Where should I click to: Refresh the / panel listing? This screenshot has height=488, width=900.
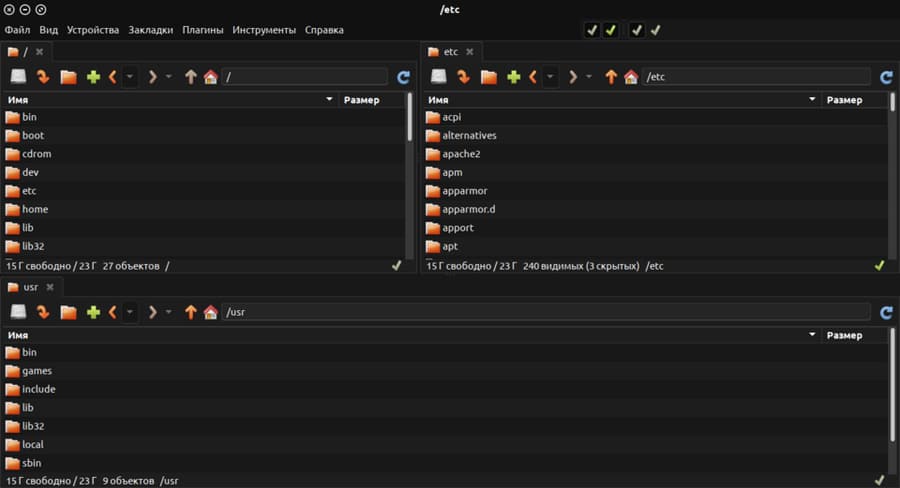click(404, 77)
